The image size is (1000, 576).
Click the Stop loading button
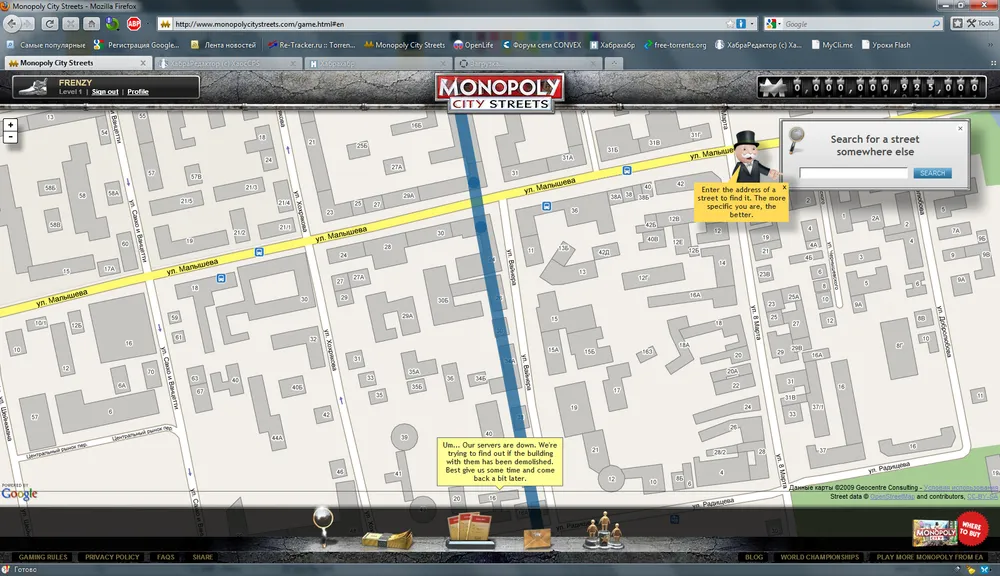pos(71,24)
